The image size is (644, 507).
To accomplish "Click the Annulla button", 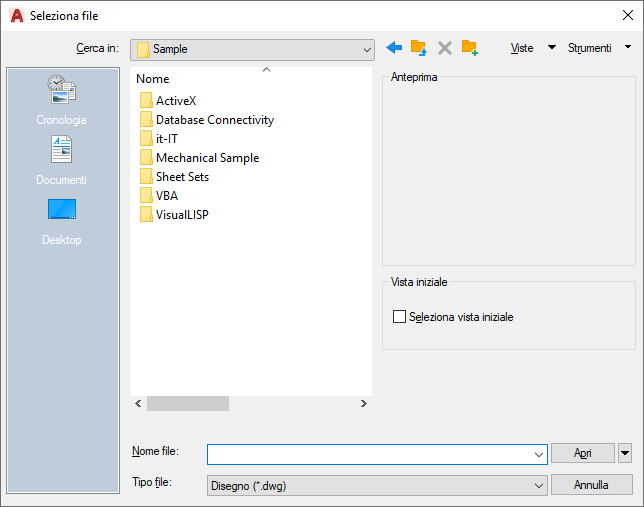I will click(x=591, y=485).
